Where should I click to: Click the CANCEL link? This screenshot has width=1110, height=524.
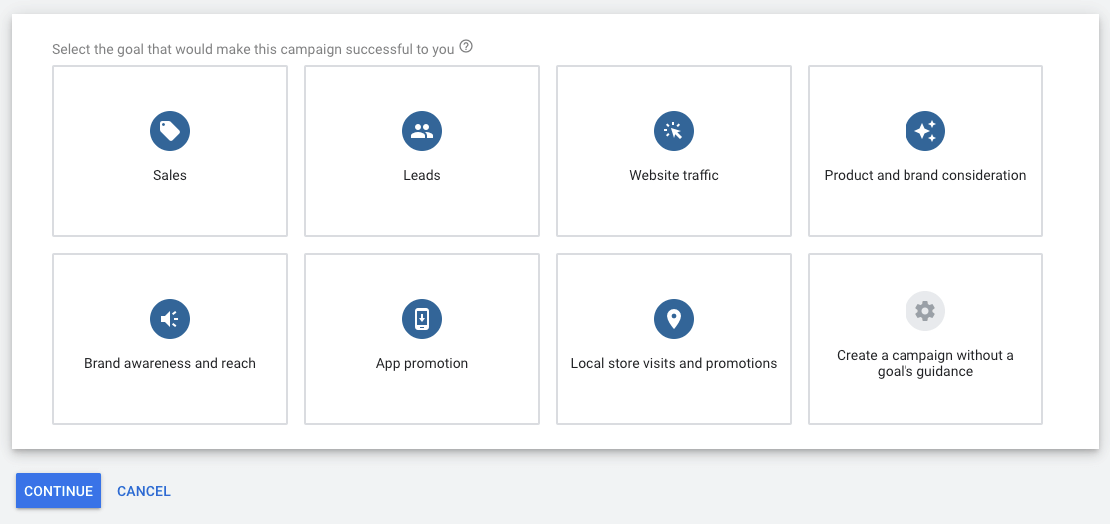pyautogui.click(x=144, y=491)
